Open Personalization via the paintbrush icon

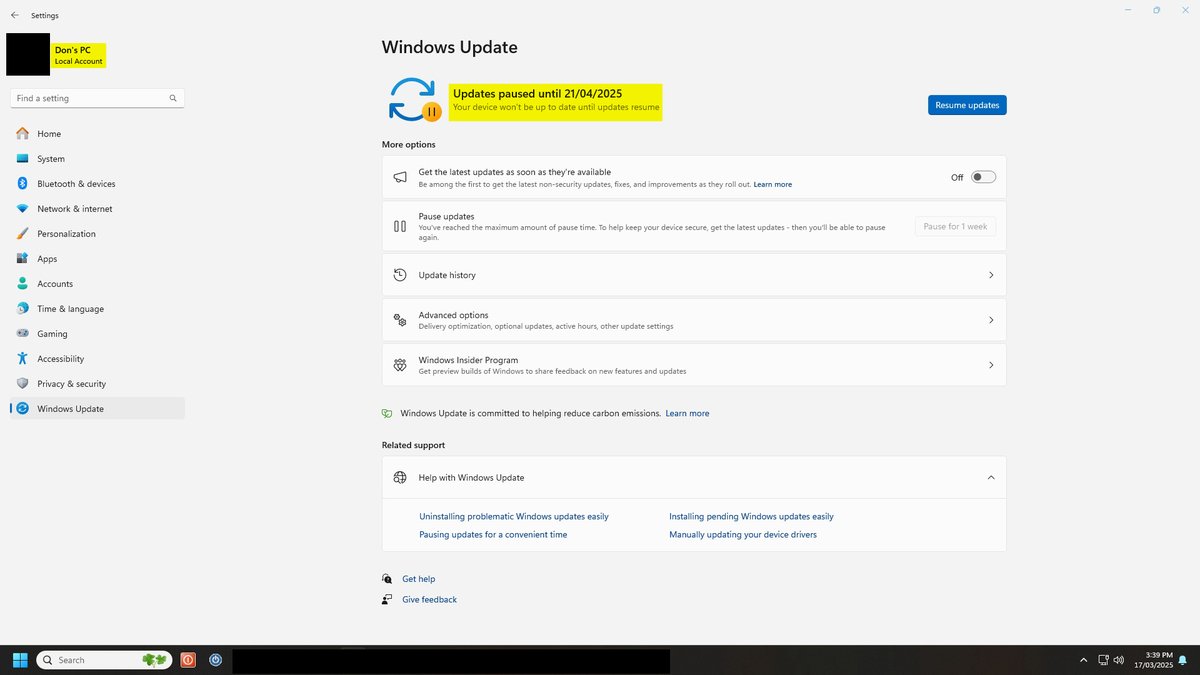(x=22, y=233)
